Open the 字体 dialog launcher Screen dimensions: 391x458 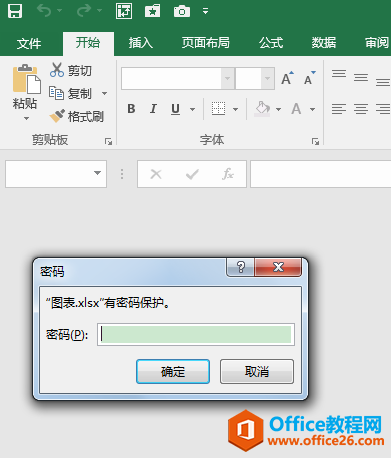[x=315, y=142]
